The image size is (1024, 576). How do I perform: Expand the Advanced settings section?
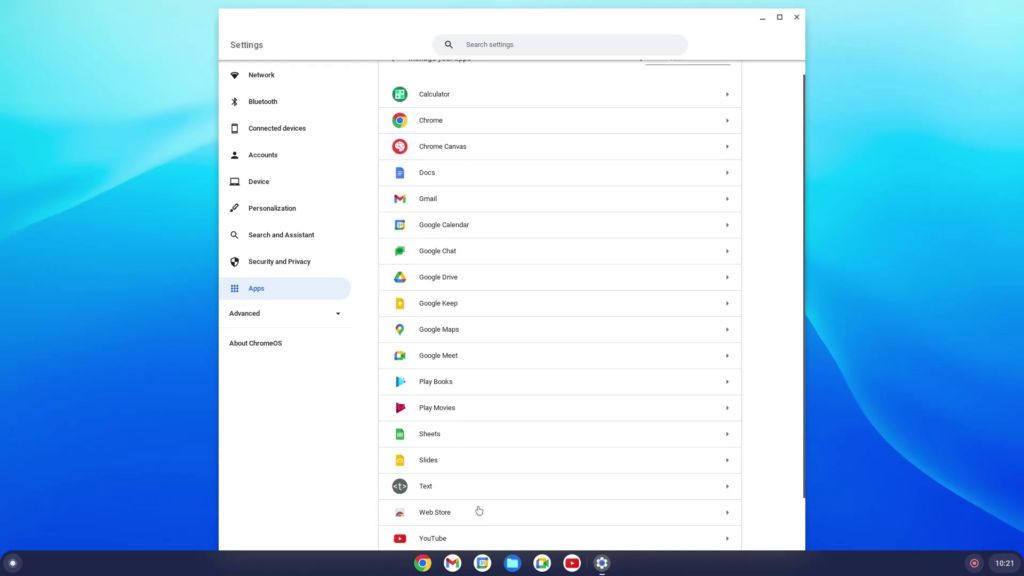[x=285, y=313]
